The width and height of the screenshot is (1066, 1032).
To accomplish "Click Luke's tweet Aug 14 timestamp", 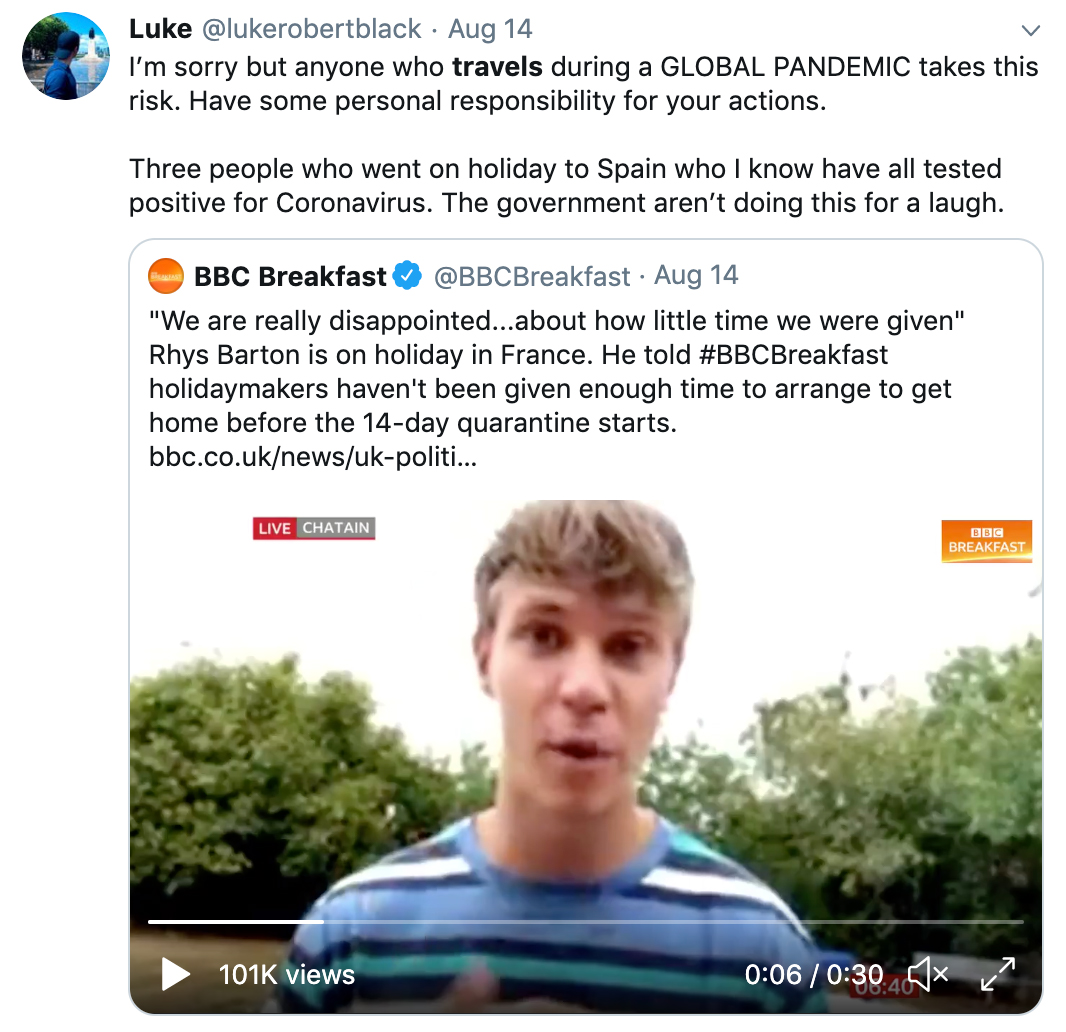I will pos(490,29).
